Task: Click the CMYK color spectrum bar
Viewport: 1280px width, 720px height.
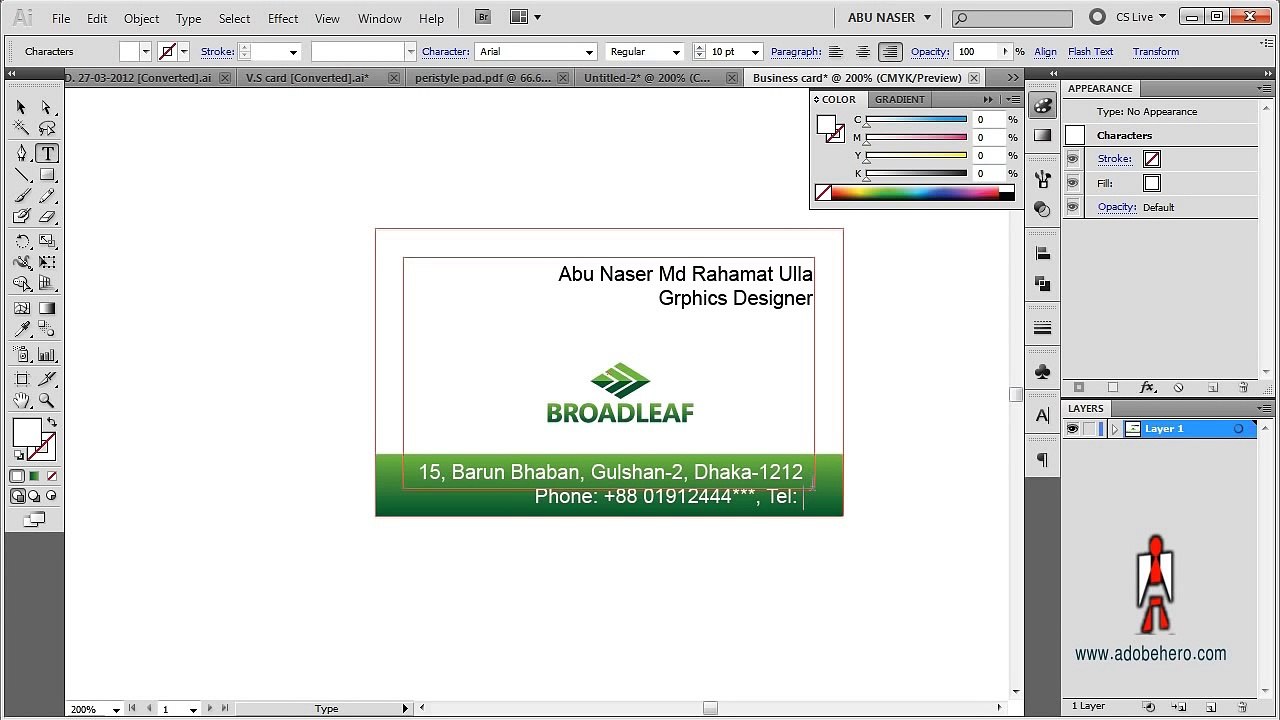Action: [x=914, y=193]
